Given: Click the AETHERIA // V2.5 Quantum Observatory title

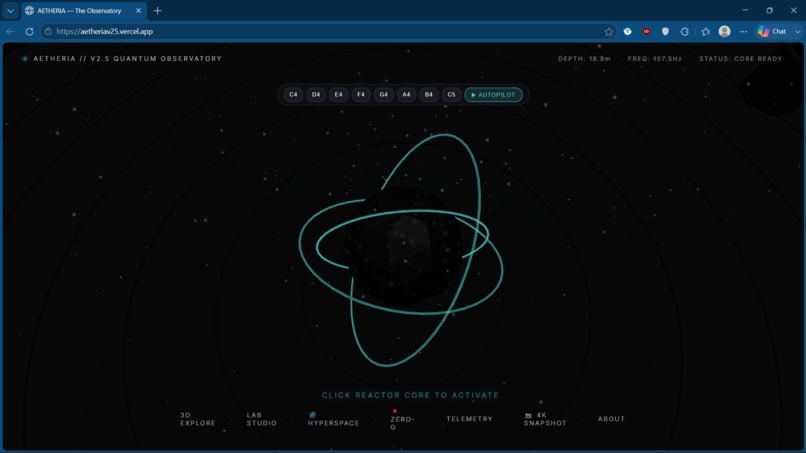Looking at the screenshot, I should click(127, 59).
